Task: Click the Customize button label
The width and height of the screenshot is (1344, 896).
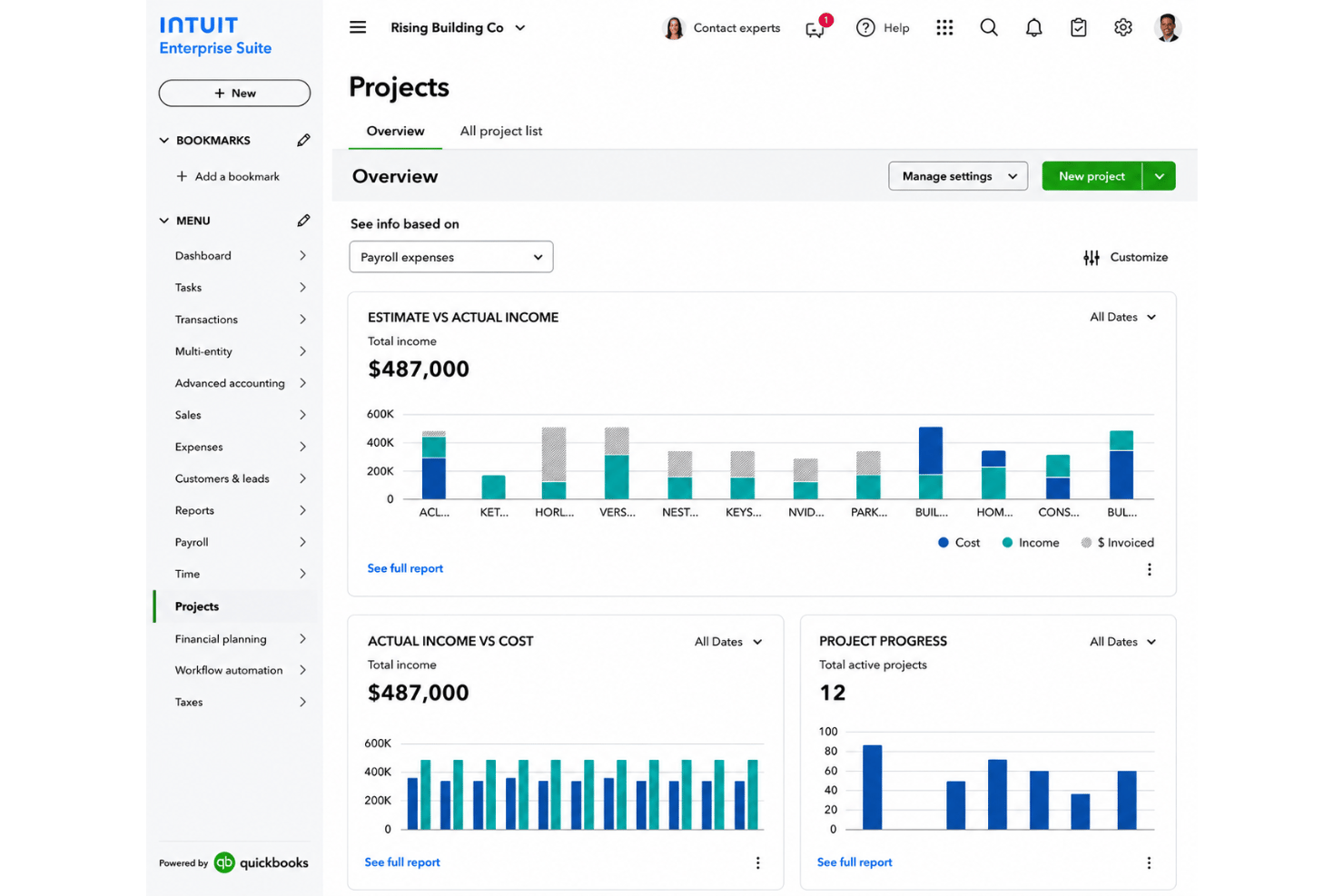Action: point(1139,258)
